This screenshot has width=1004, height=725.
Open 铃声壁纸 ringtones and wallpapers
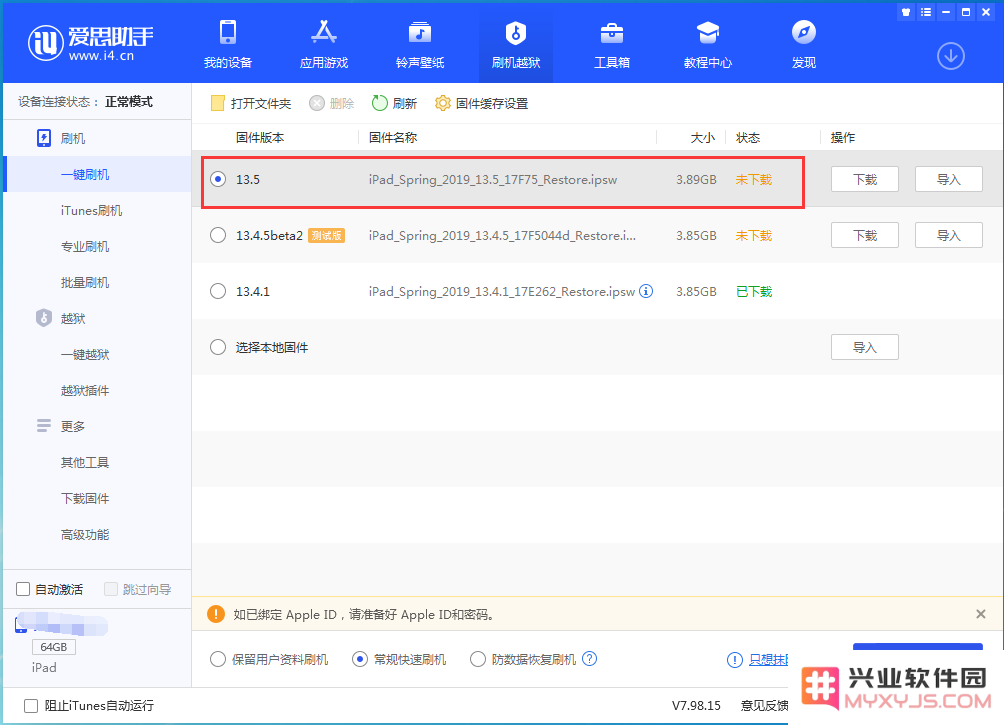[x=420, y=44]
